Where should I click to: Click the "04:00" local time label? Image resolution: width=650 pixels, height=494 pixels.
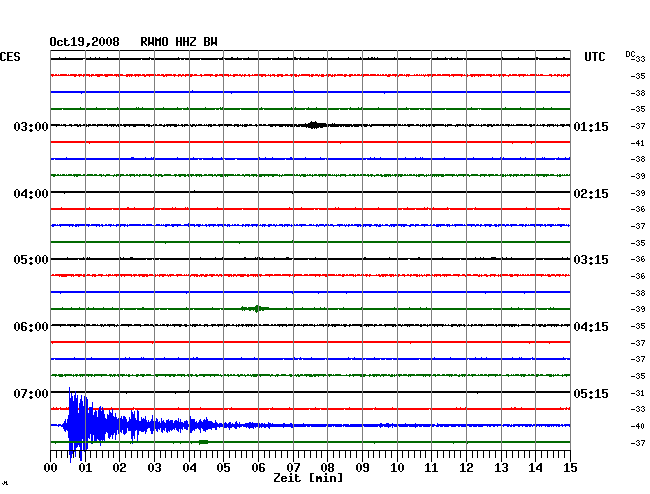coord(31,194)
